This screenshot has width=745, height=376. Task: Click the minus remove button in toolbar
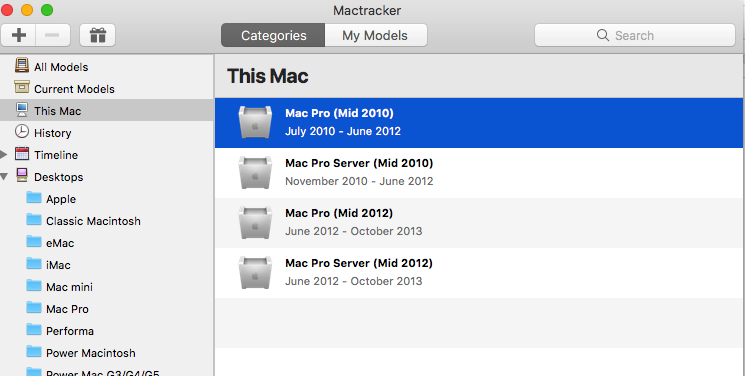tap(53, 35)
